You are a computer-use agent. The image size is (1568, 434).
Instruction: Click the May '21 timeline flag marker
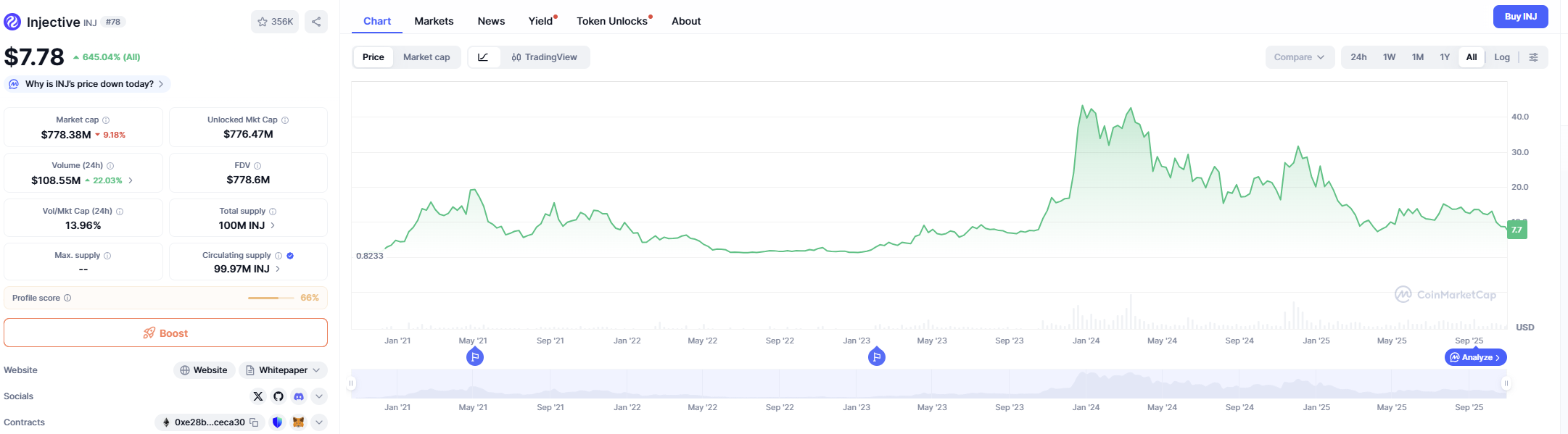pos(475,356)
